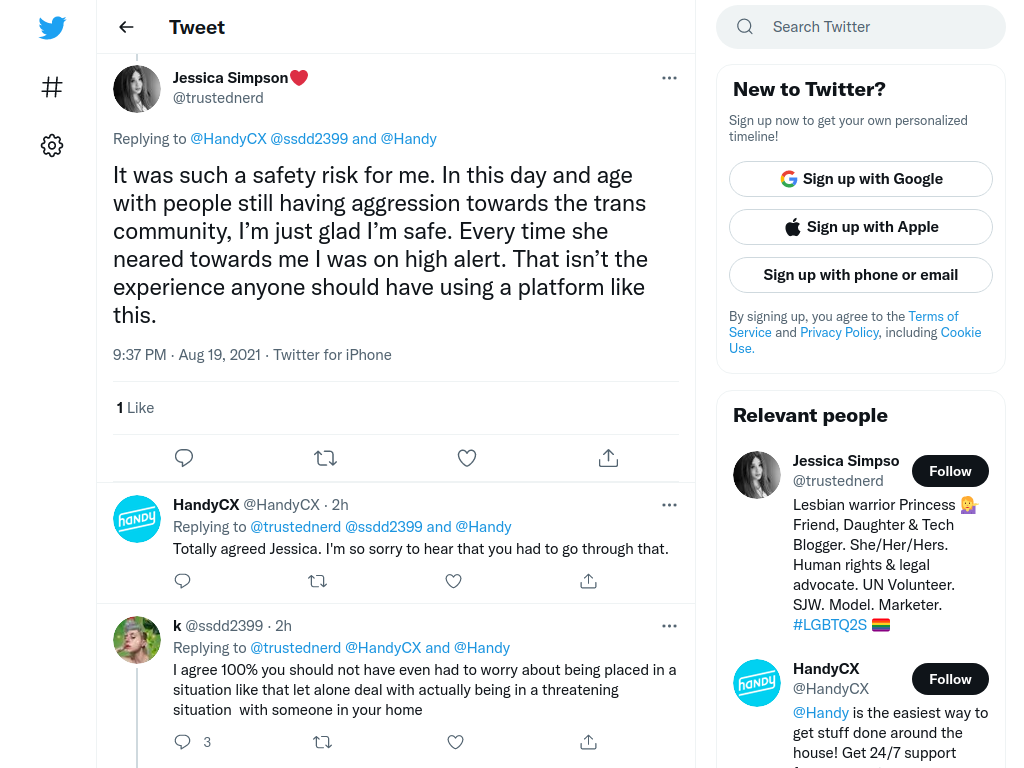
Task: Open the Explore hashtag icon
Action: 52,87
